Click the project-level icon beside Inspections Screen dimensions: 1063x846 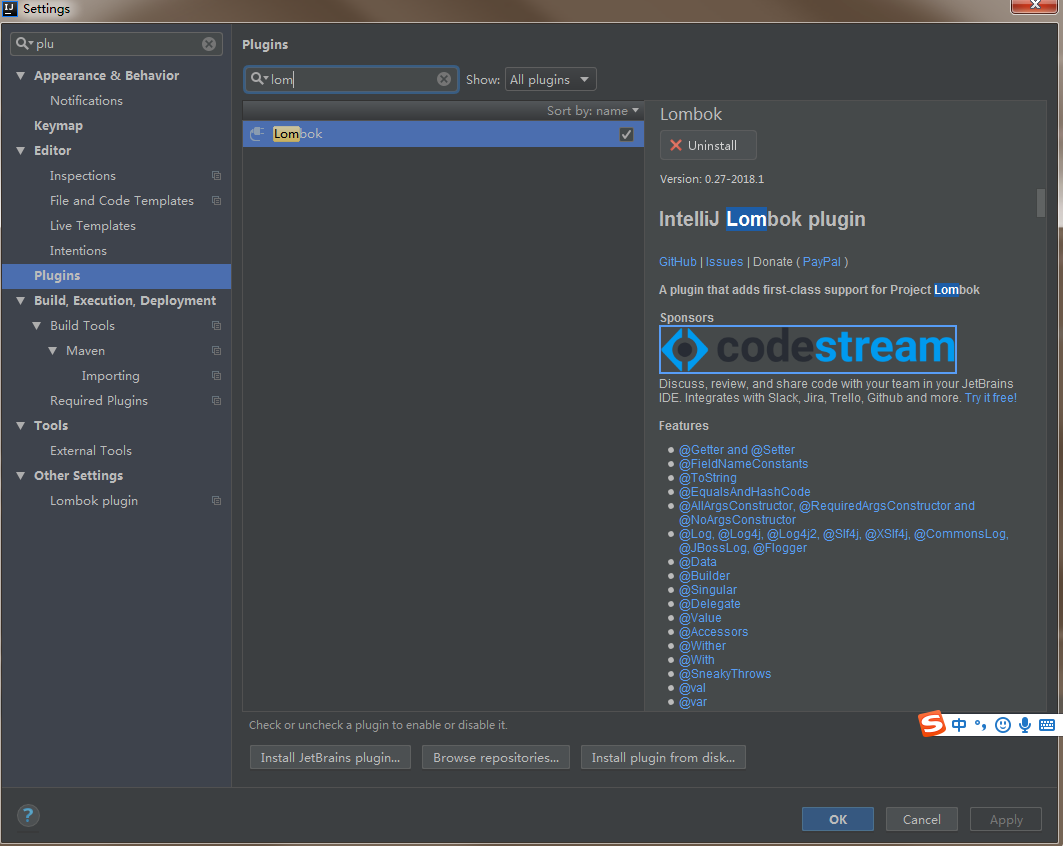(x=216, y=176)
